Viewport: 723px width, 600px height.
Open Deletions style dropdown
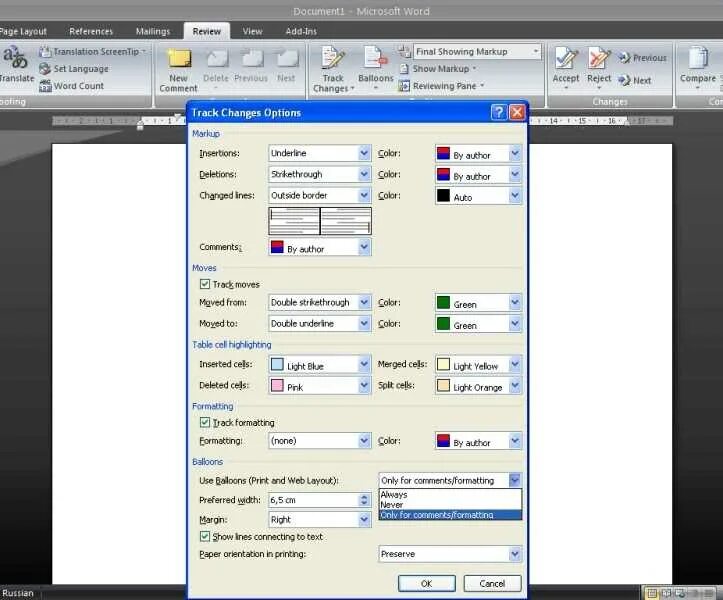[x=320, y=174]
